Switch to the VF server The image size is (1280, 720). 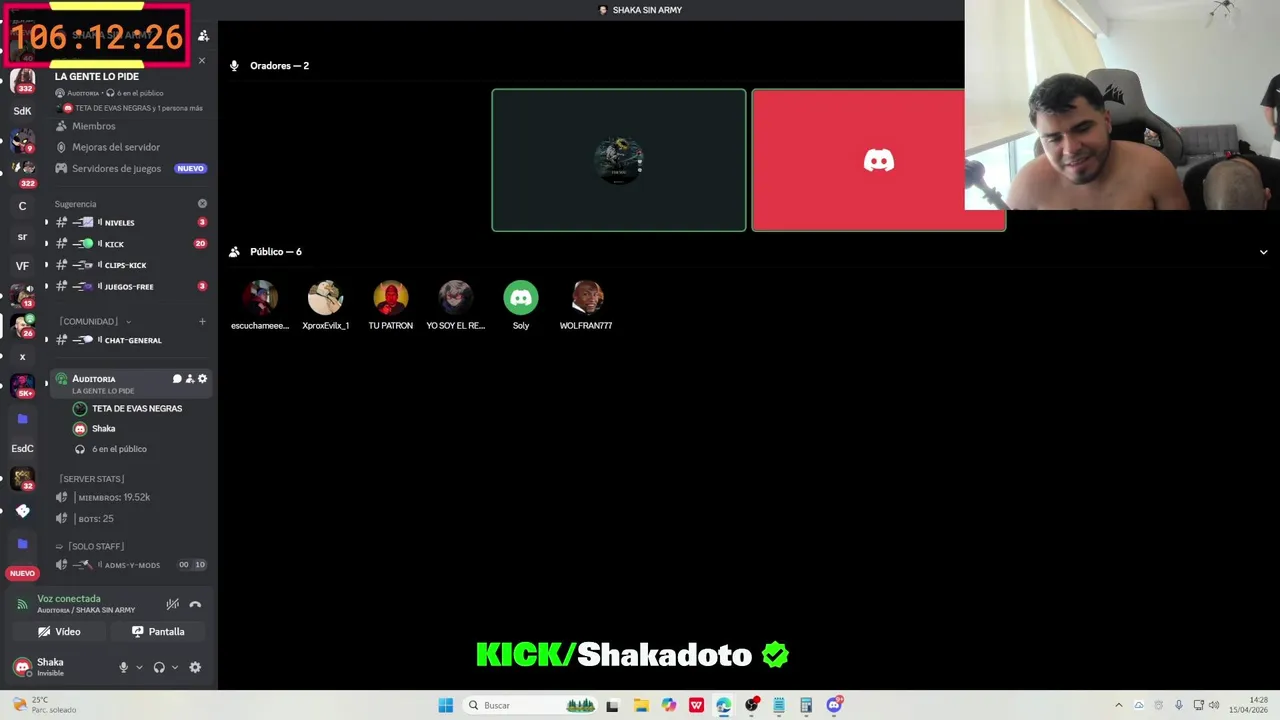pos(22,266)
